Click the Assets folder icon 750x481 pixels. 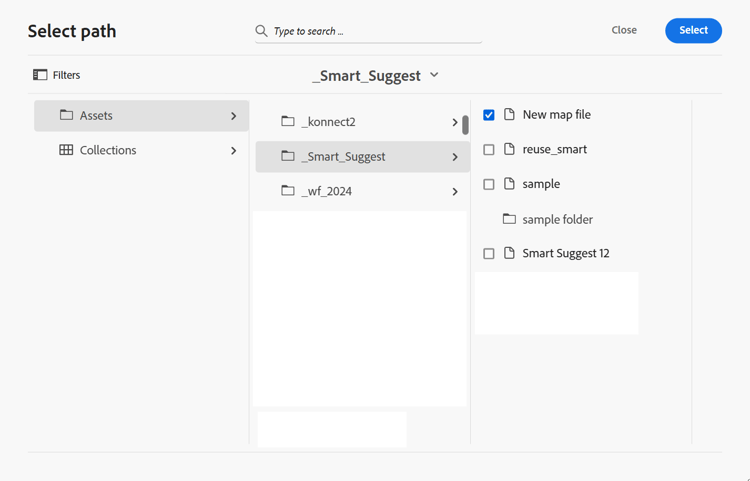66,116
